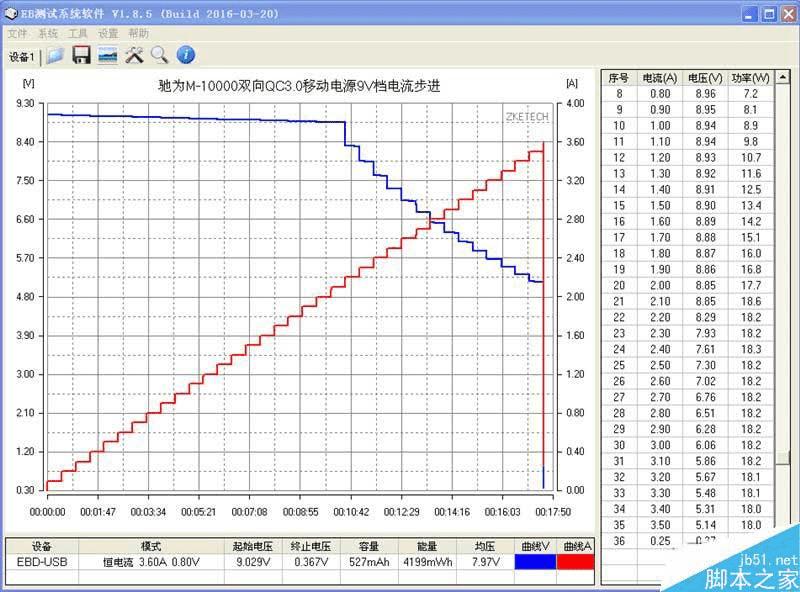Select table row with 序号 20
Image resolution: width=800 pixels, height=592 pixels.
pyautogui.click(x=688, y=285)
